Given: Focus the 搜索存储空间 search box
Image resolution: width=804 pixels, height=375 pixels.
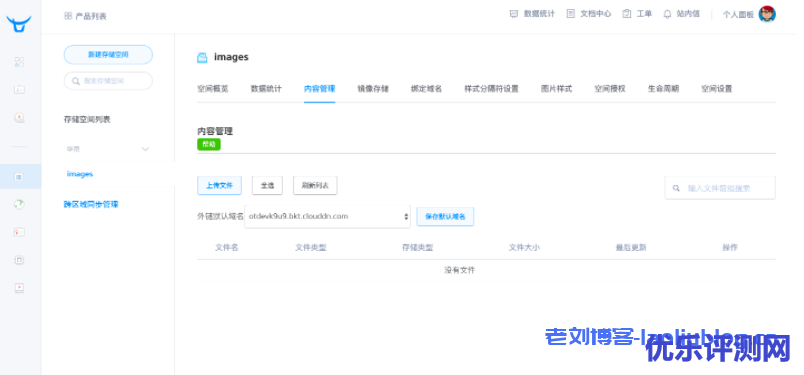Looking at the screenshot, I should (108, 81).
